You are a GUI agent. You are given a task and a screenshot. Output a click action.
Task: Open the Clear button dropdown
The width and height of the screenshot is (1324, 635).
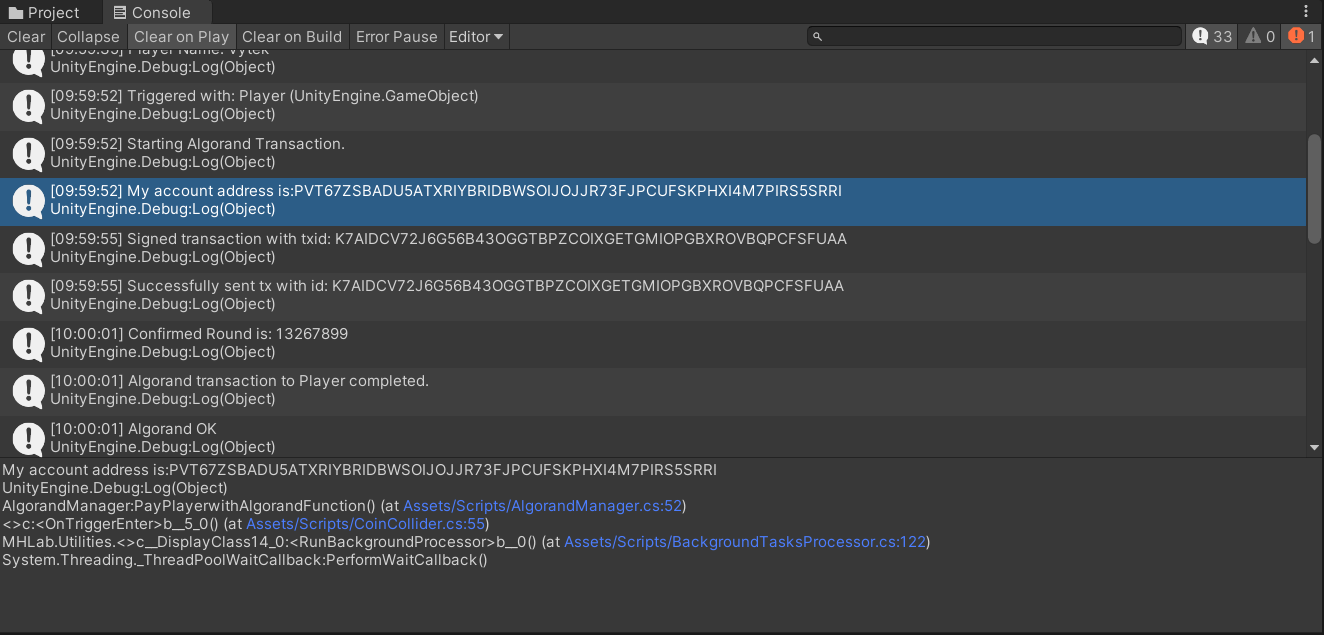[x=25, y=36]
